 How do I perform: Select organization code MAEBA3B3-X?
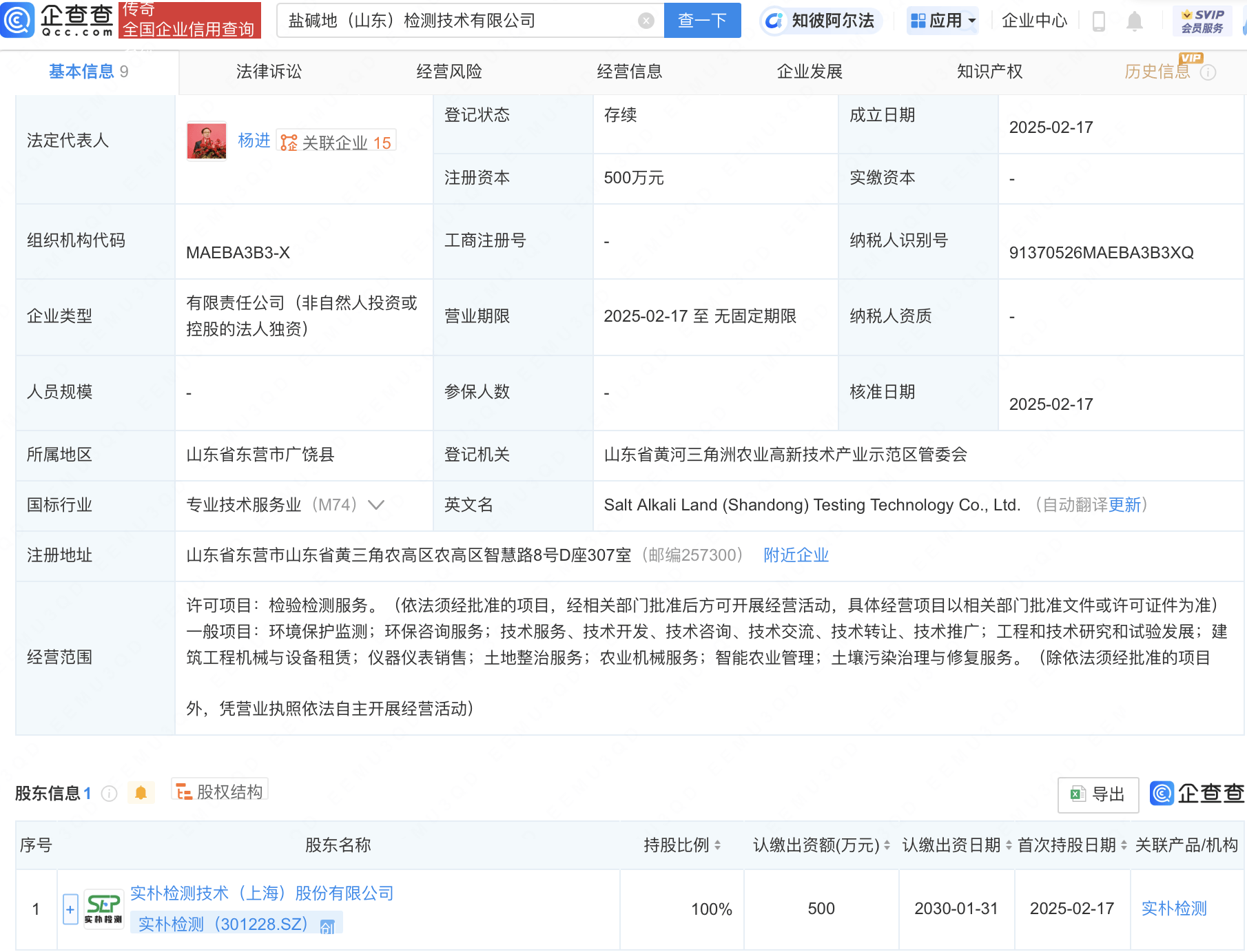(238, 253)
